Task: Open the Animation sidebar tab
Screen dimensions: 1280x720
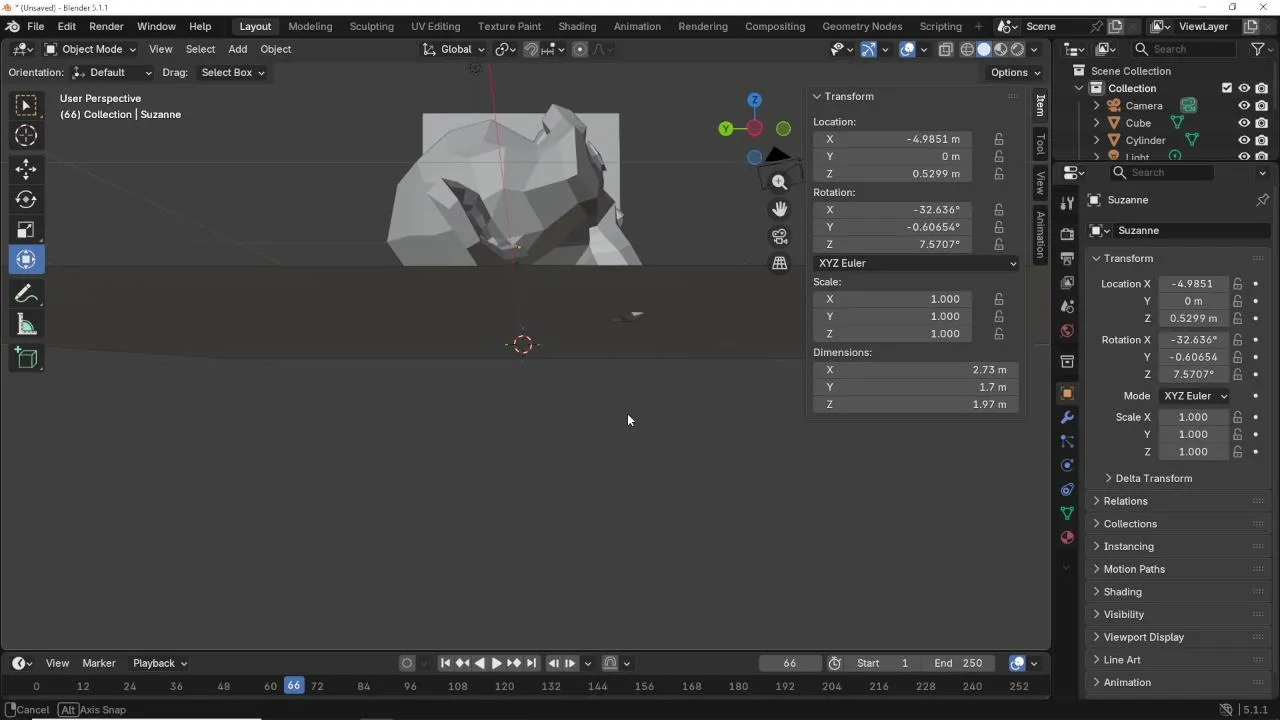Action: (1040, 233)
